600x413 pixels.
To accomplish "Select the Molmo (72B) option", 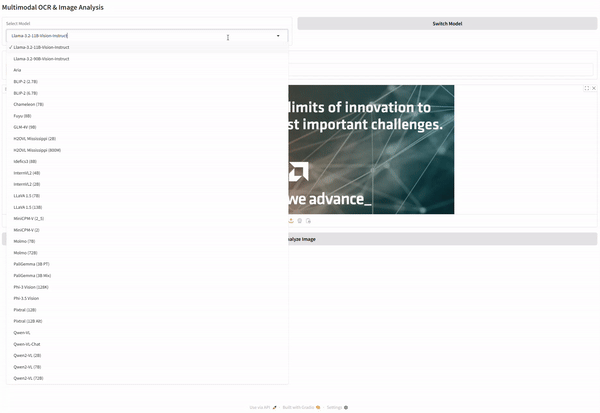I will point(26,253).
